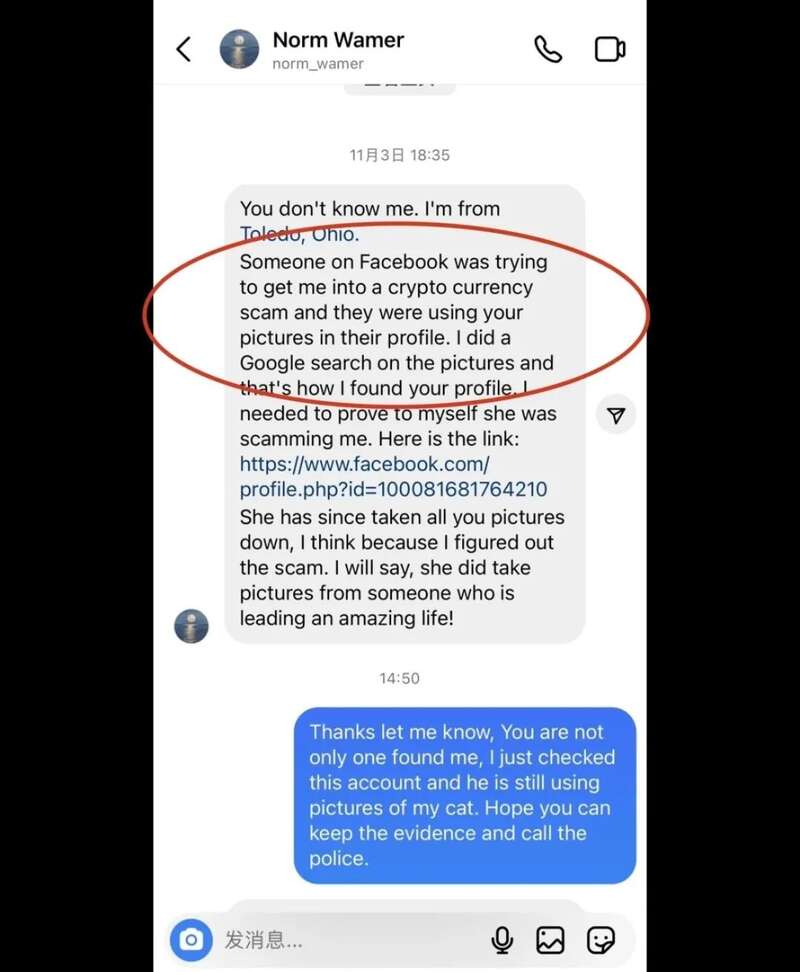The height and width of the screenshot is (972, 800).
Task: Start a video call with Norm Wamer
Action: coord(610,49)
